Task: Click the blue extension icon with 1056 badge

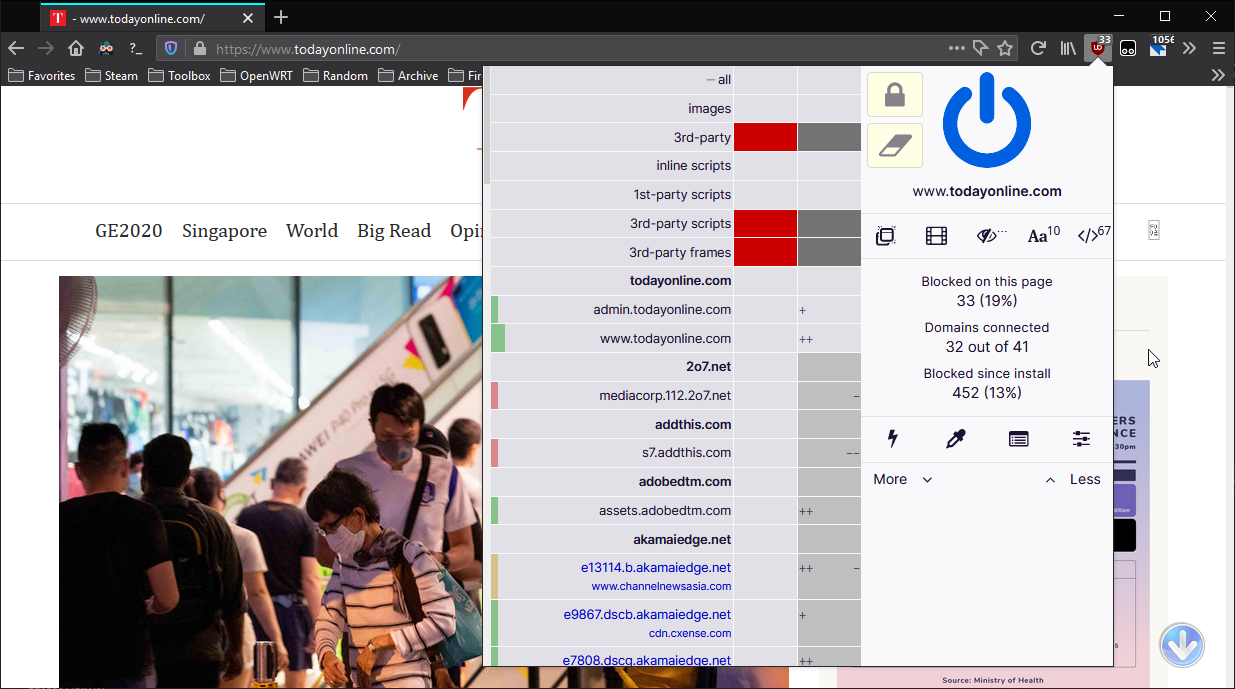Action: coord(1159,48)
